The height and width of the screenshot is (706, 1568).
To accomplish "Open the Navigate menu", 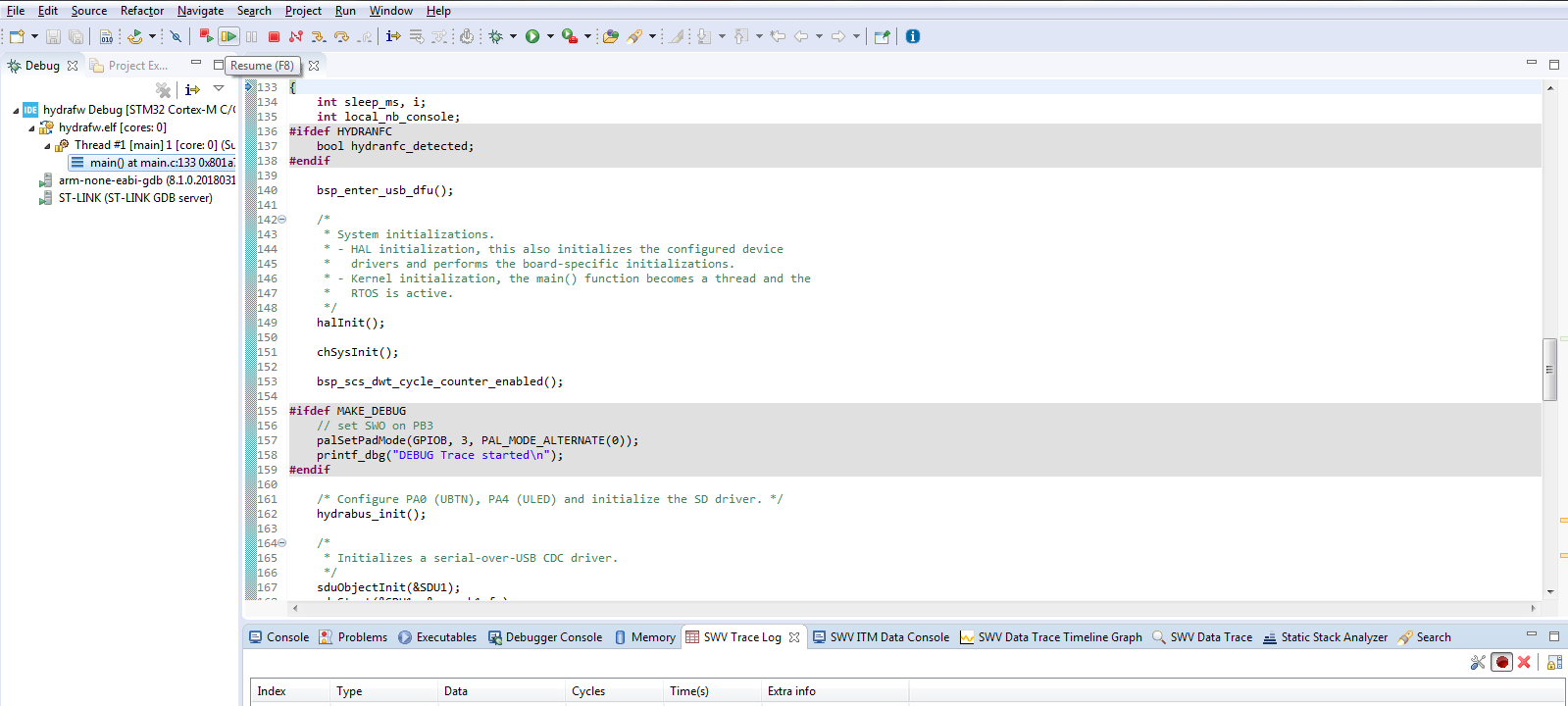I will [200, 11].
